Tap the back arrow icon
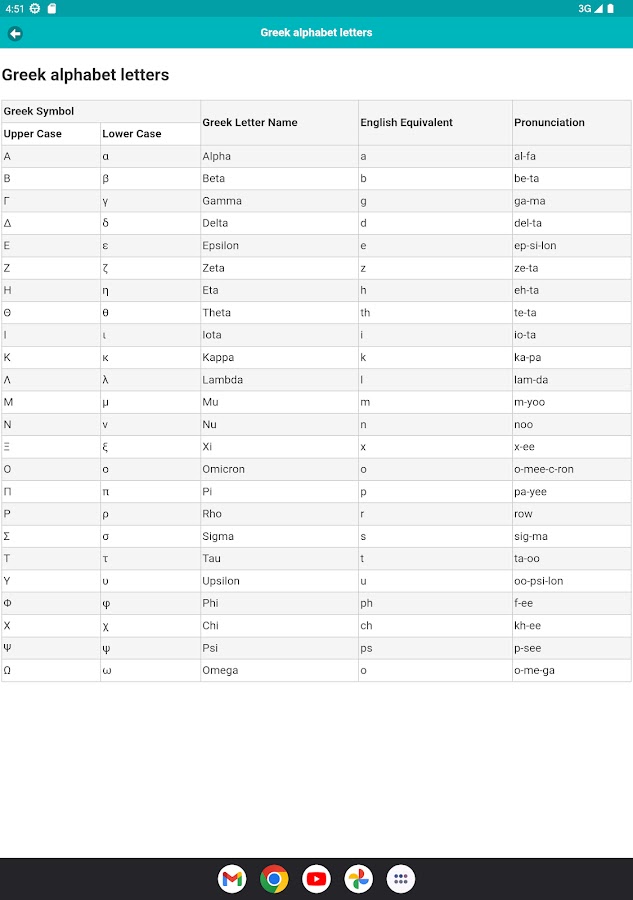This screenshot has width=633, height=900. pos(15,33)
